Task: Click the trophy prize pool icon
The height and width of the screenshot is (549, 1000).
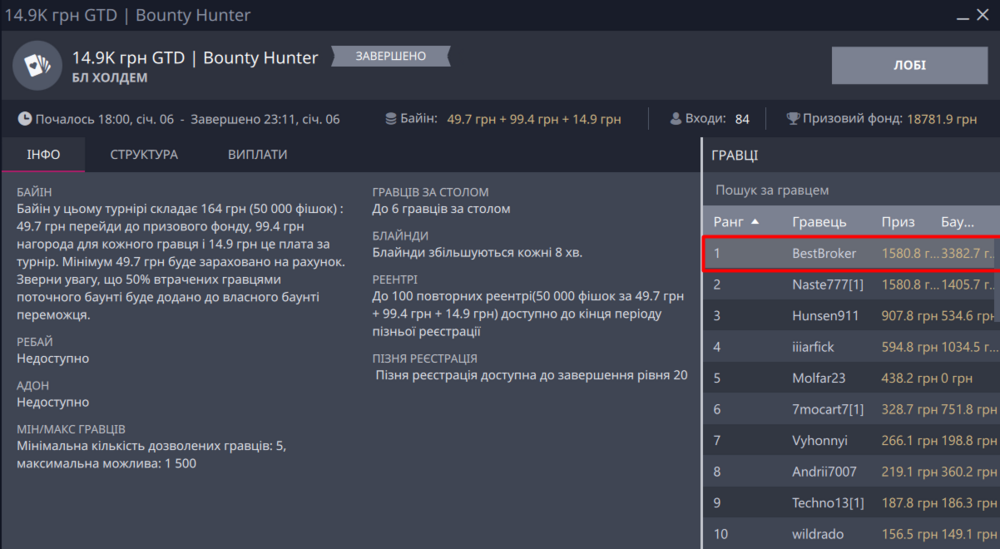Action: click(x=793, y=119)
